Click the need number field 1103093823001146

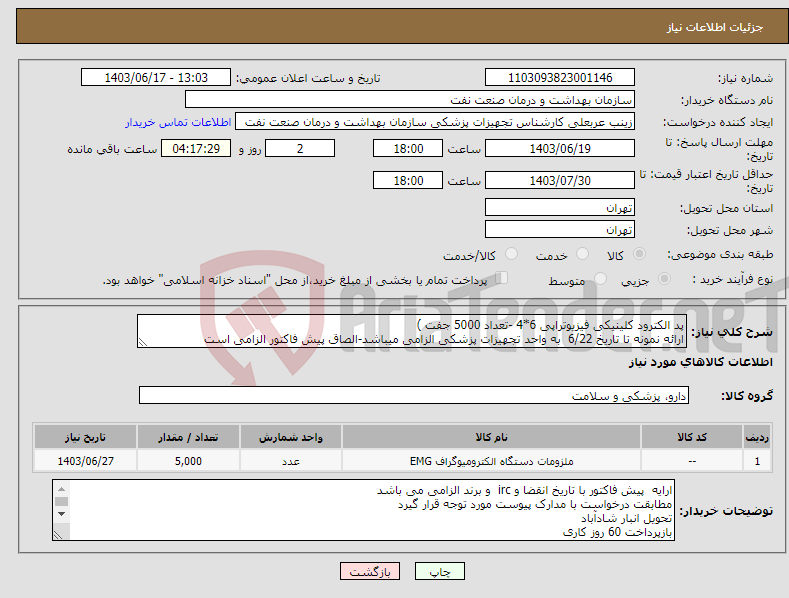tap(560, 78)
